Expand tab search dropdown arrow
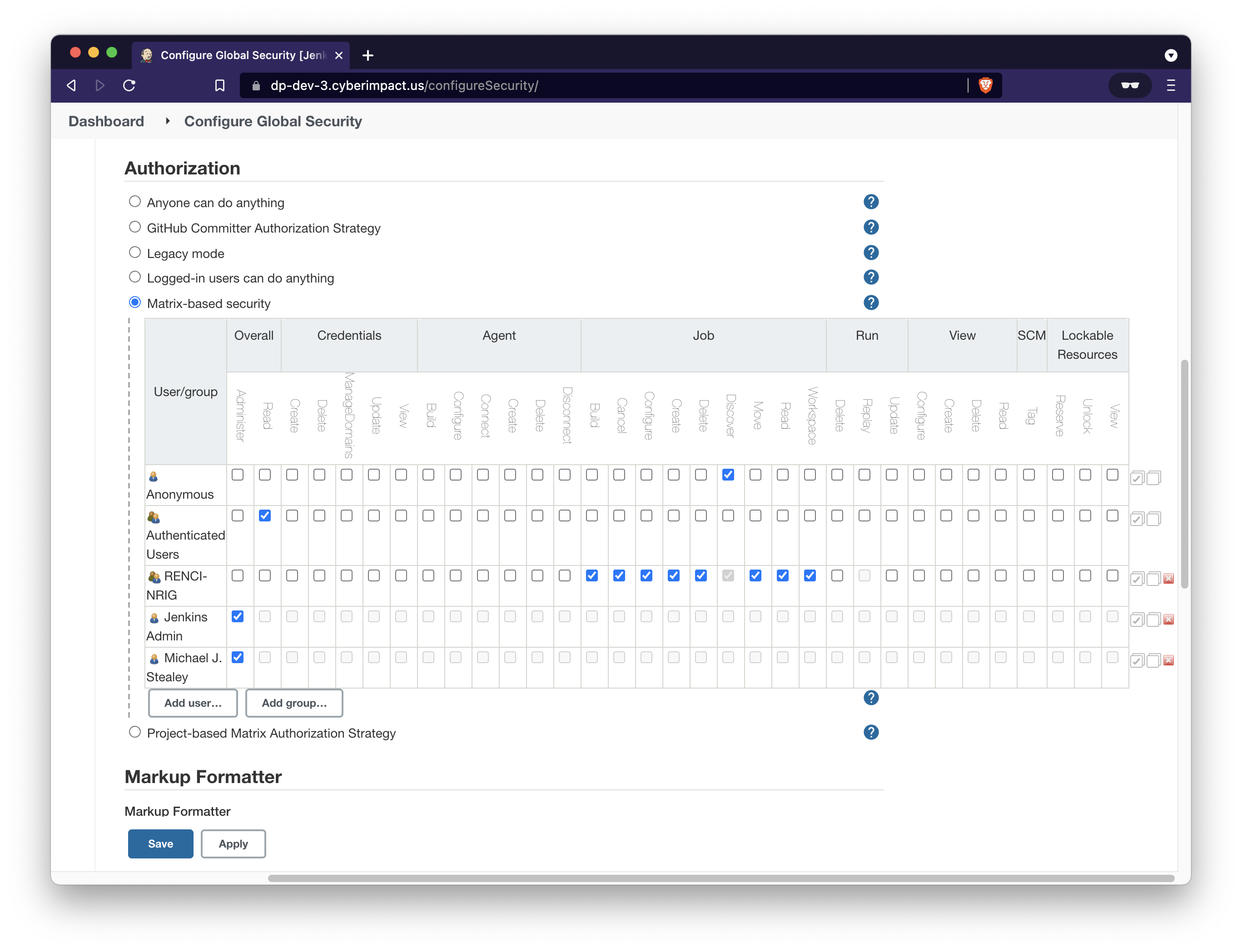This screenshot has height=952, width=1242. 1171,55
